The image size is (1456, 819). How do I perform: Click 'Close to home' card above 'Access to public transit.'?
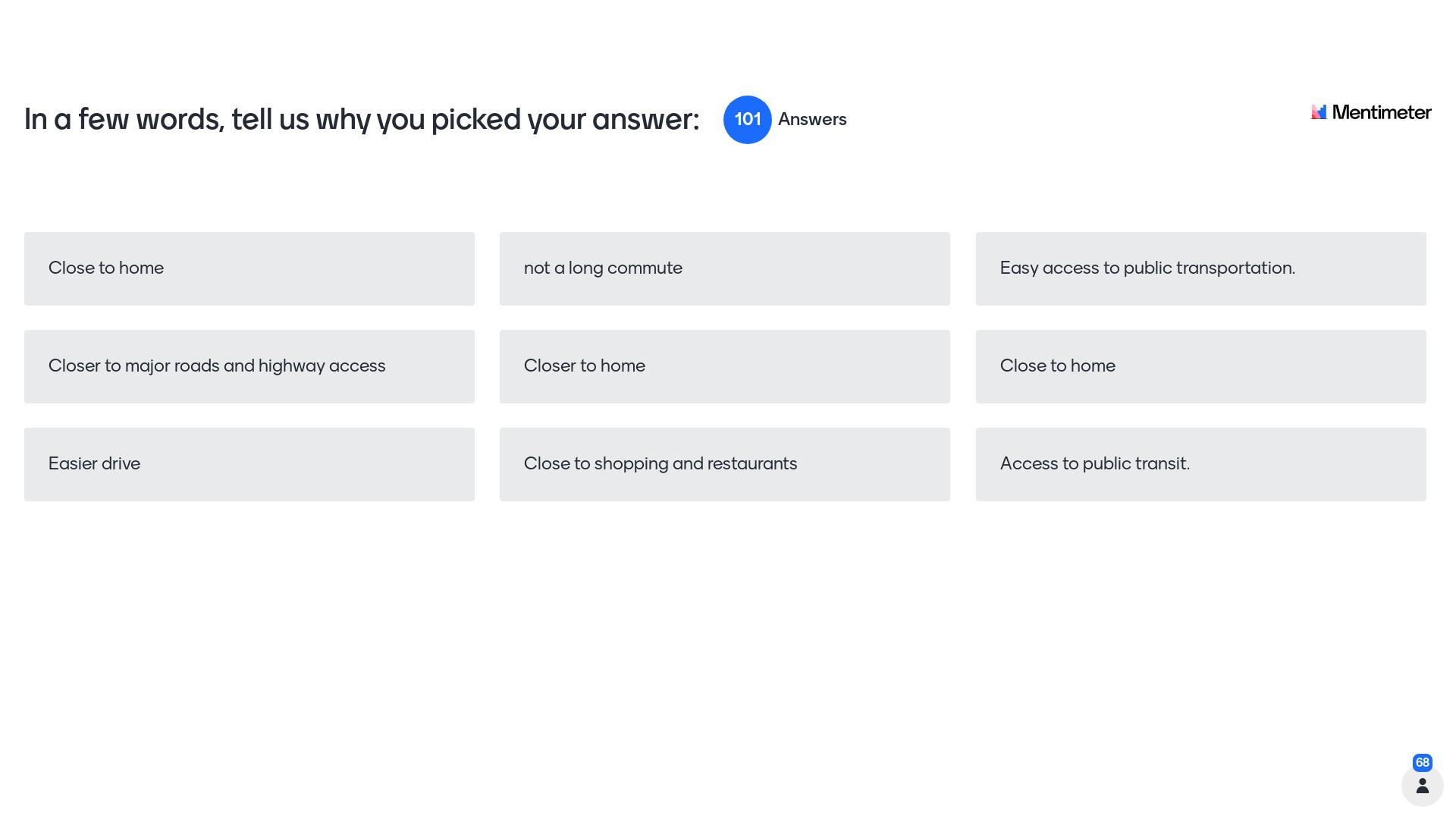tap(1200, 366)
